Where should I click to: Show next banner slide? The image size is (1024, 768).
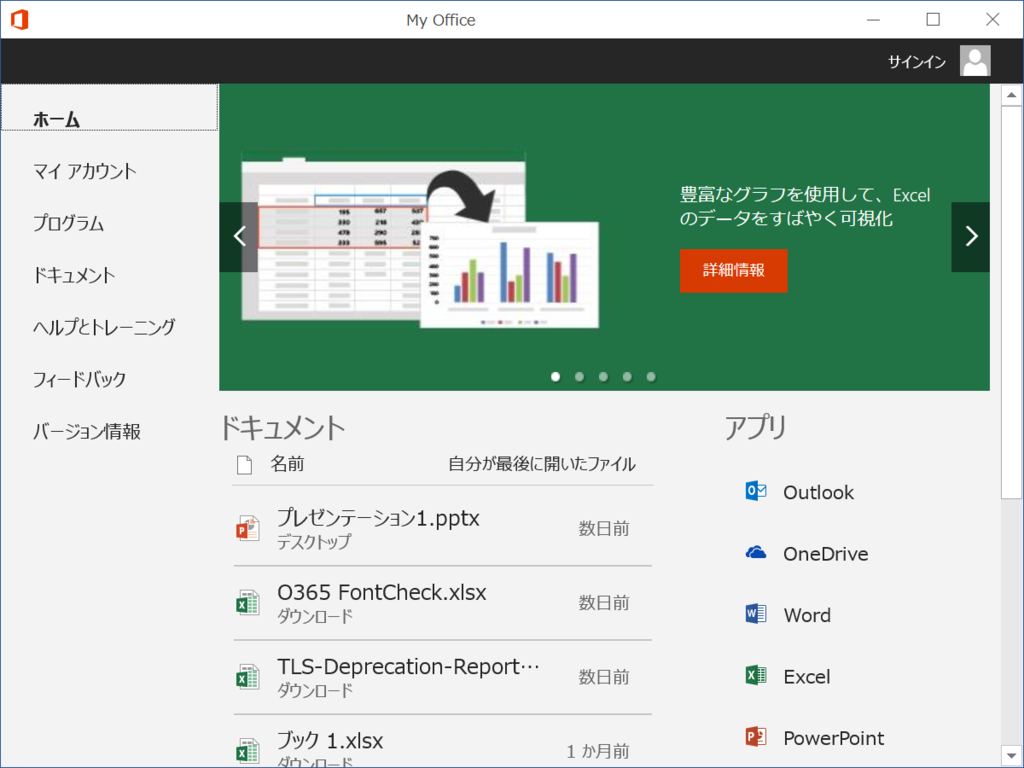pyautogui.click(x=970, y=236)
